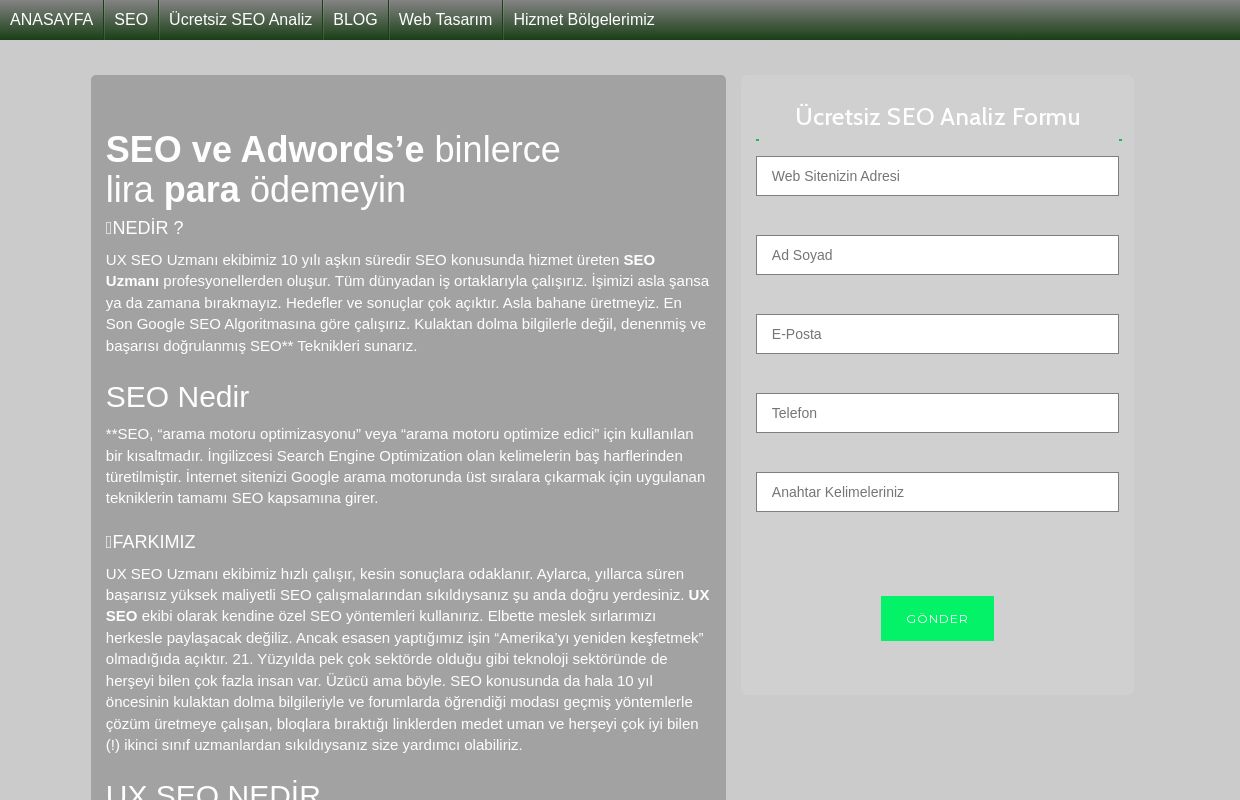
Task: Navigate to the BLOG page
Action: pos(355,20)
